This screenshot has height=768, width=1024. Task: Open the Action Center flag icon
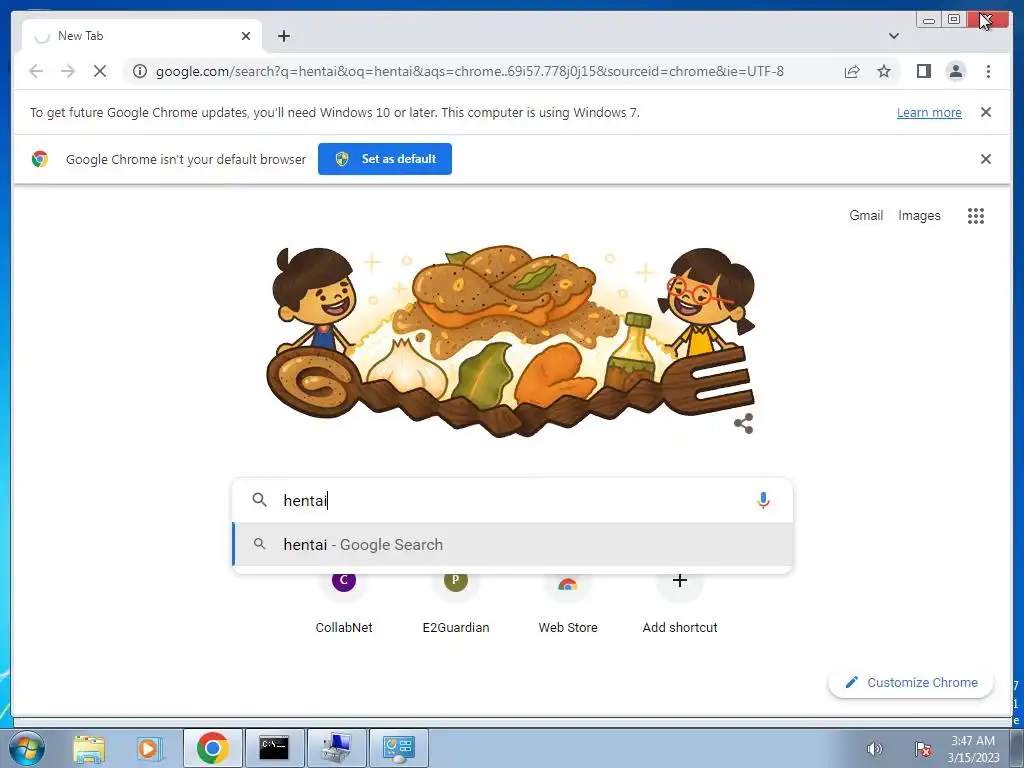tap(923, 749)
